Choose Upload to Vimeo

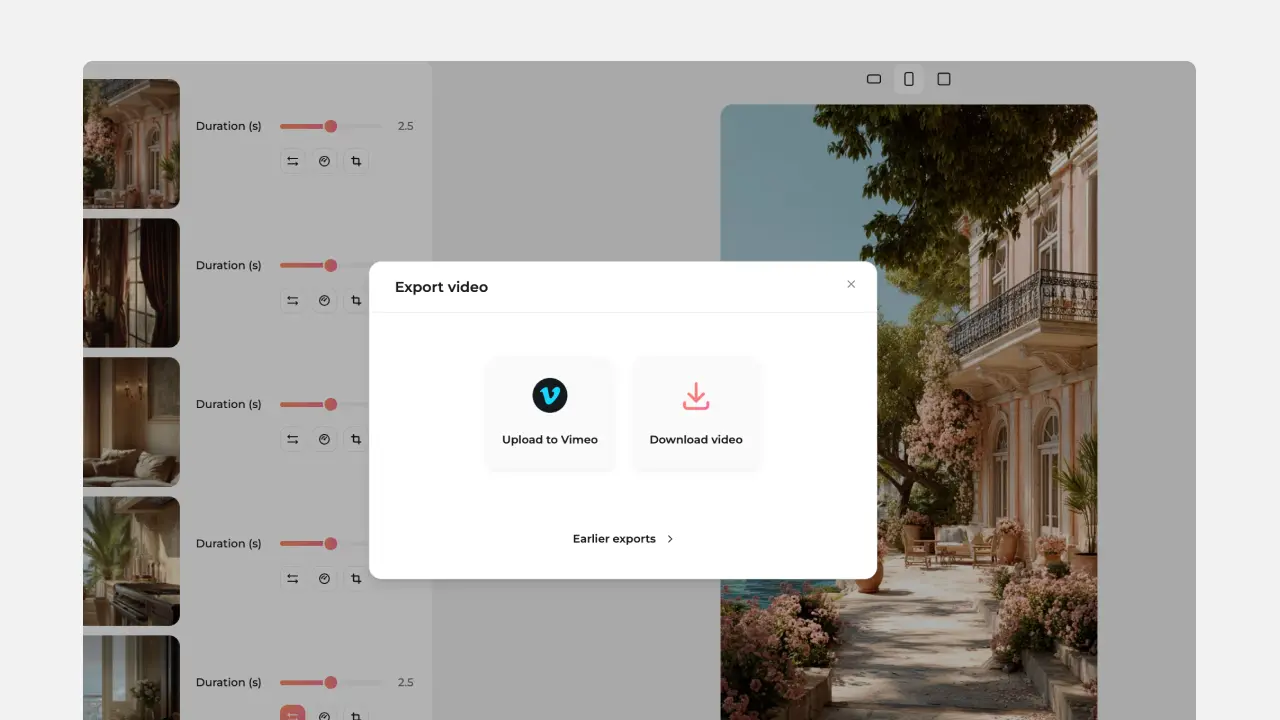coord(550,413)
